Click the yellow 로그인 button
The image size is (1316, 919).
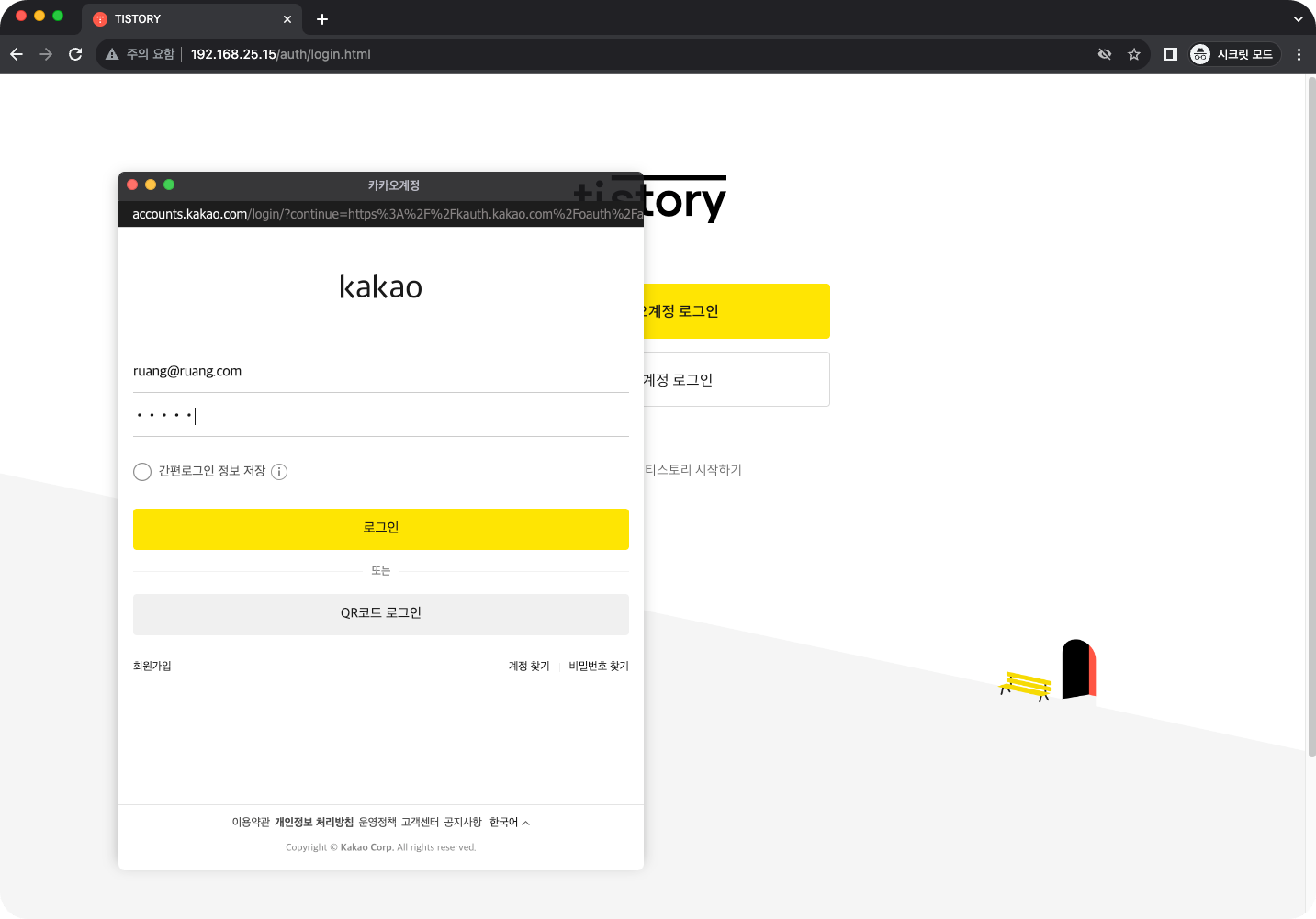(x=381, y=529)
